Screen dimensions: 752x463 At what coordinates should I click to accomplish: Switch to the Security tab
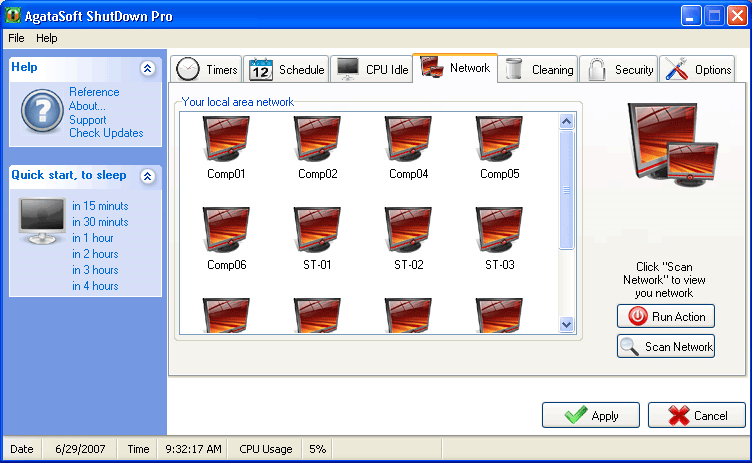(x=620, y=70)
